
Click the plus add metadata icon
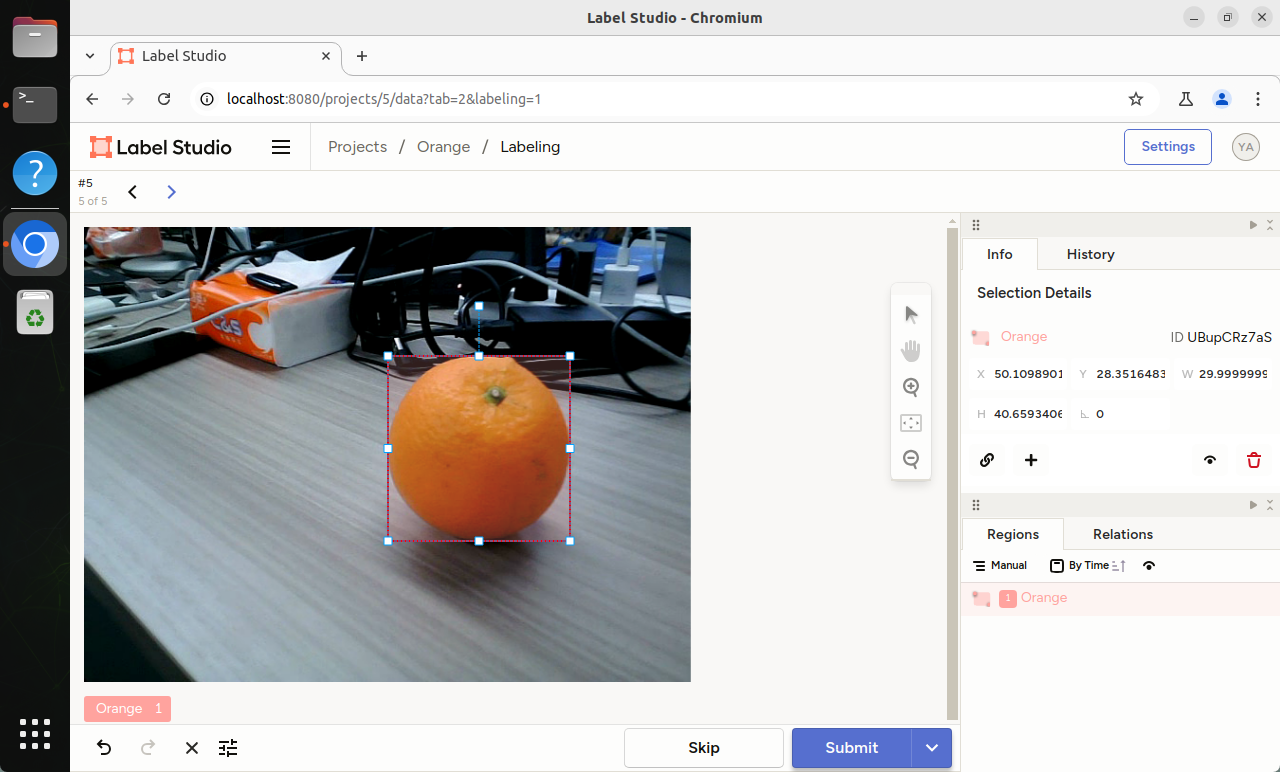point(1031,460)
